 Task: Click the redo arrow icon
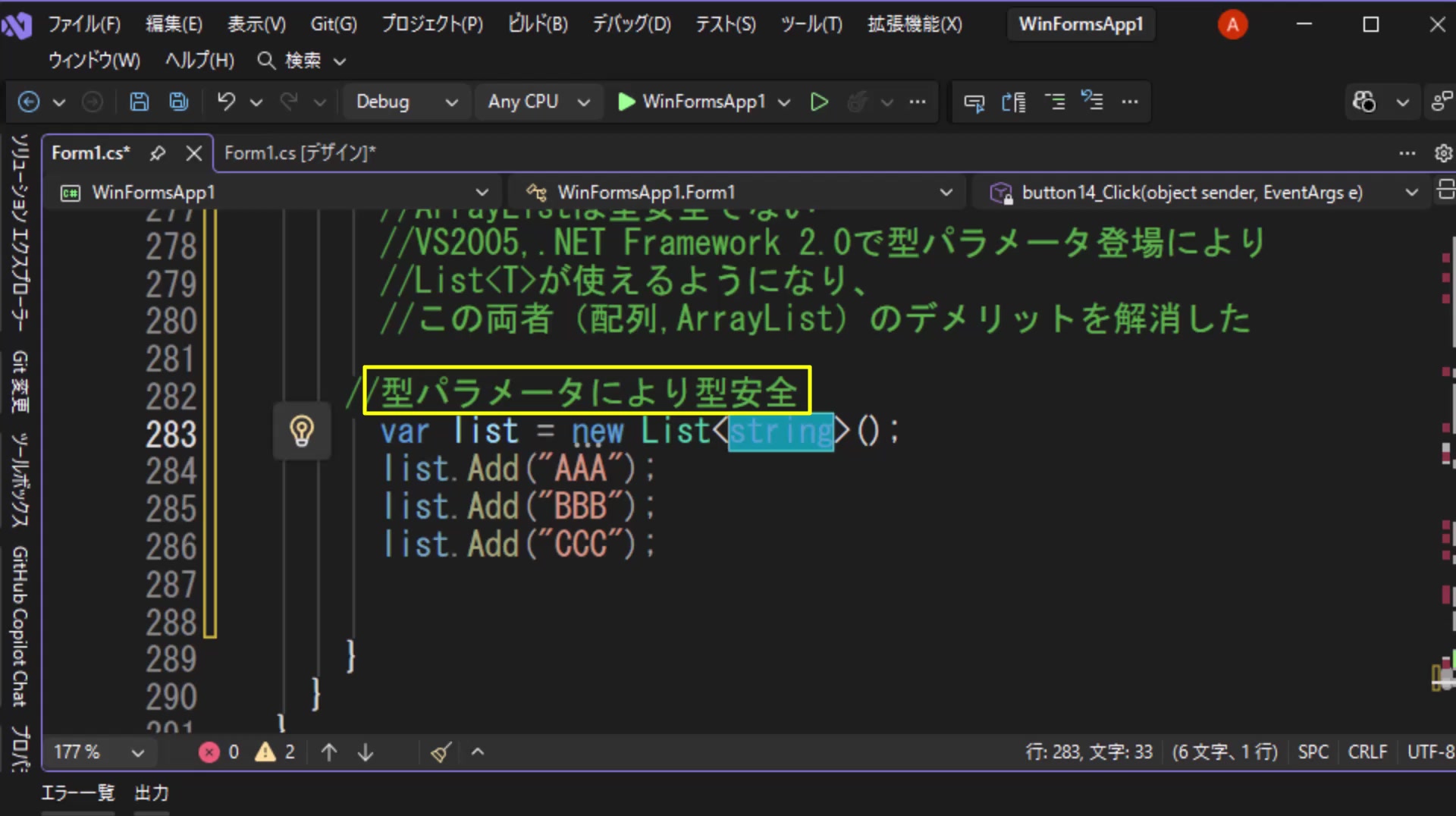coord(289,102)
